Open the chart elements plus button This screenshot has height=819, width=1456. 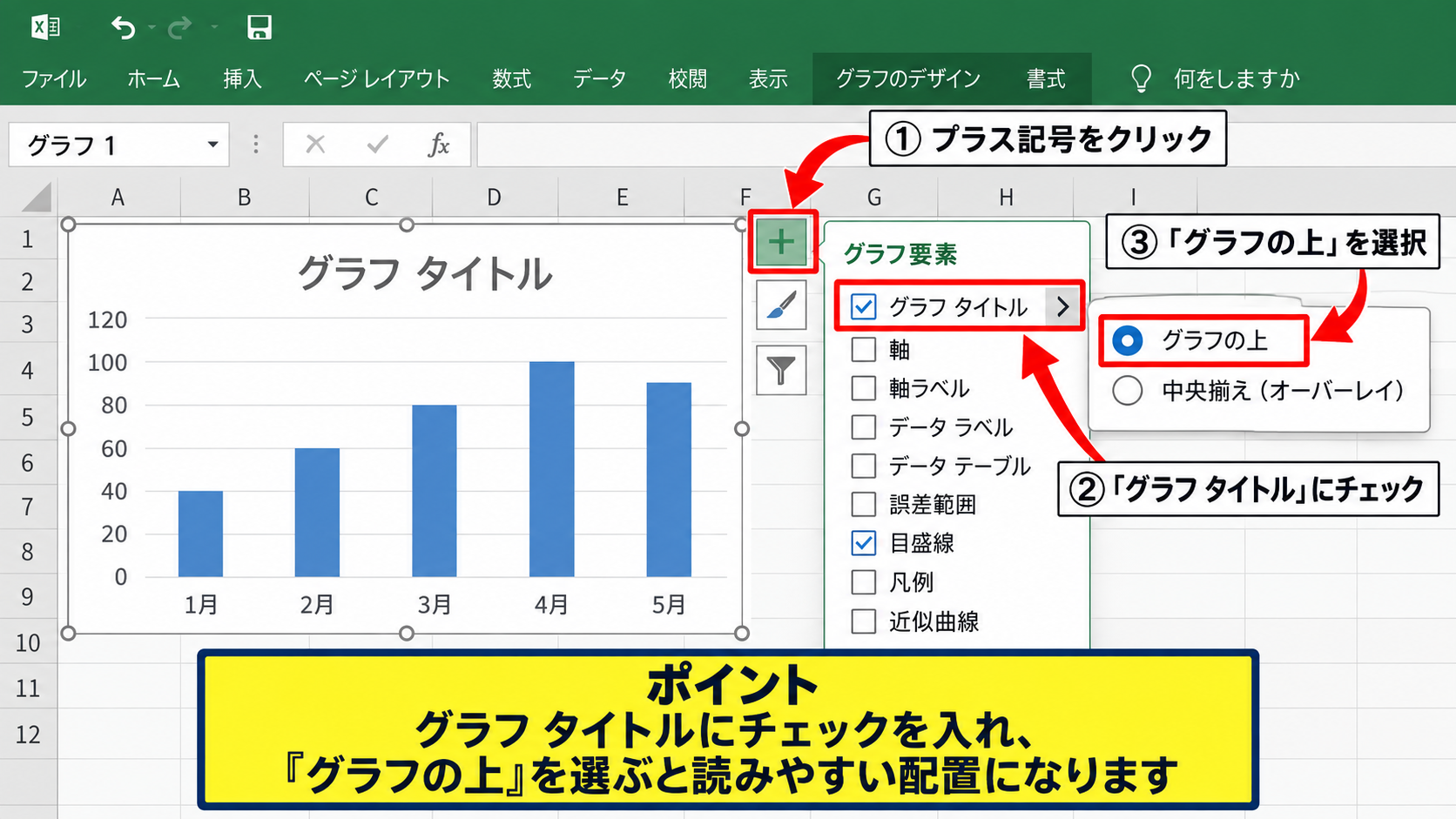coord(781,241)
